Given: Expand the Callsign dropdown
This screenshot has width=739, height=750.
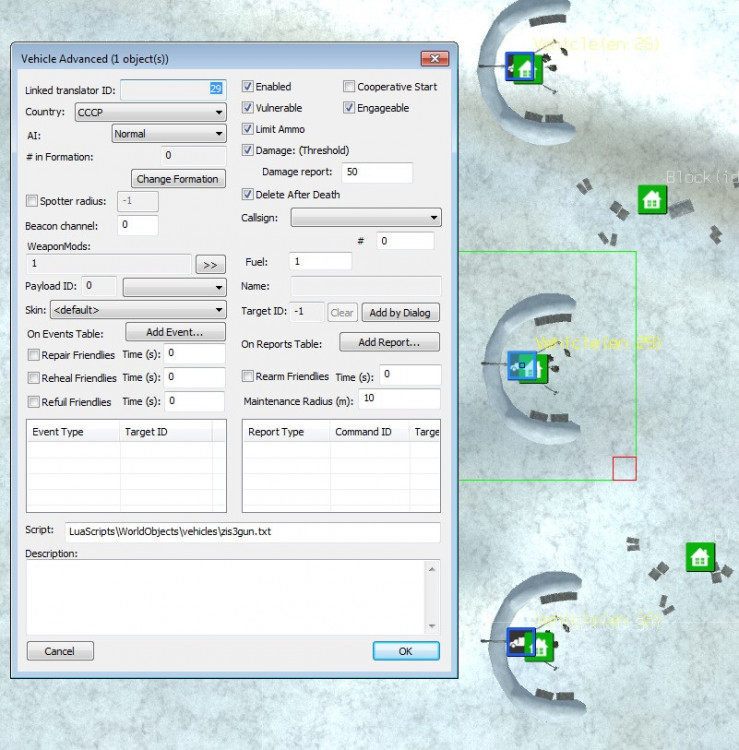Looking at the screenshot, I should 366,217.
